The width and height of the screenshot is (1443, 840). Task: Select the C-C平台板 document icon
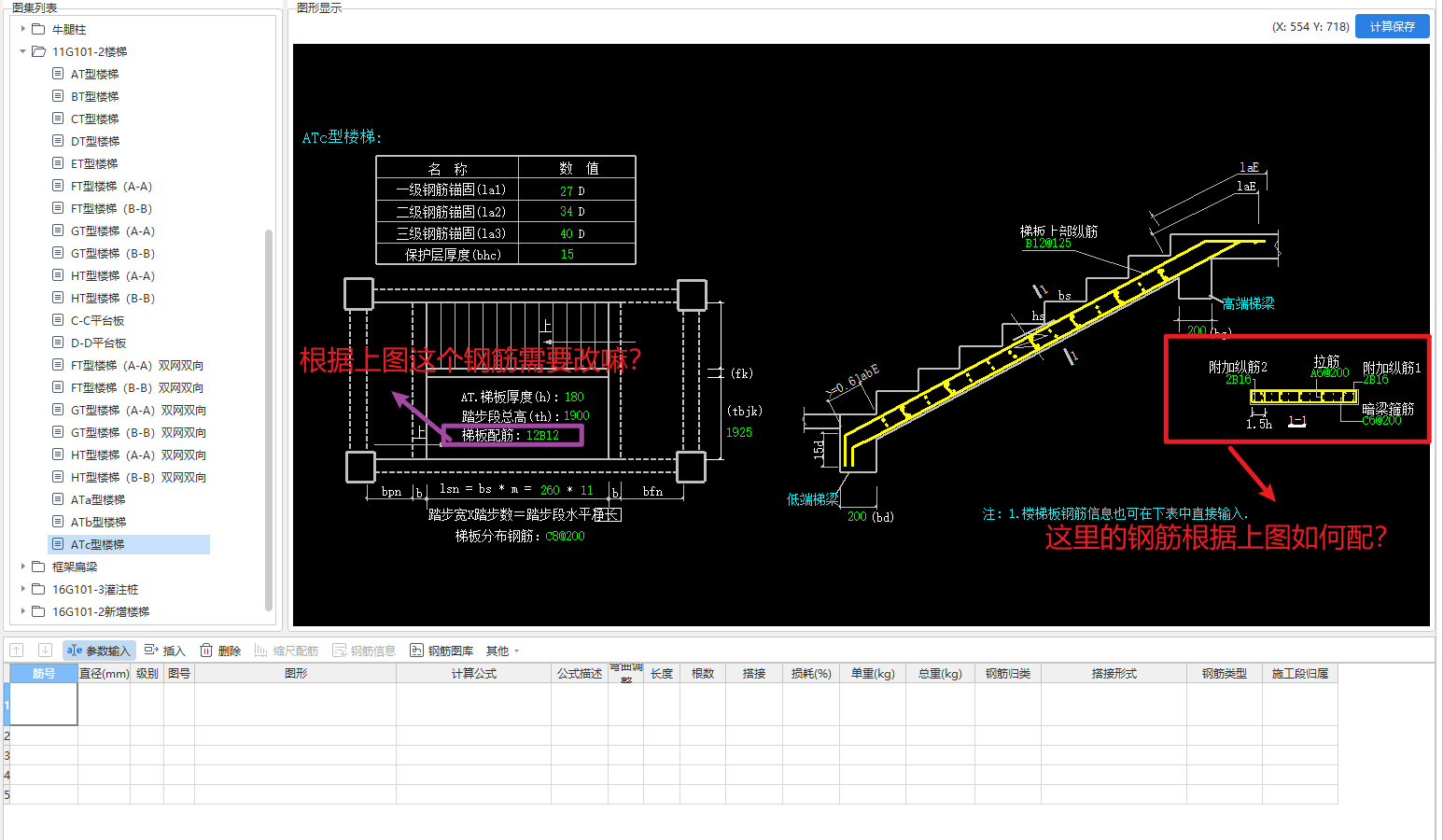[58, 320]
